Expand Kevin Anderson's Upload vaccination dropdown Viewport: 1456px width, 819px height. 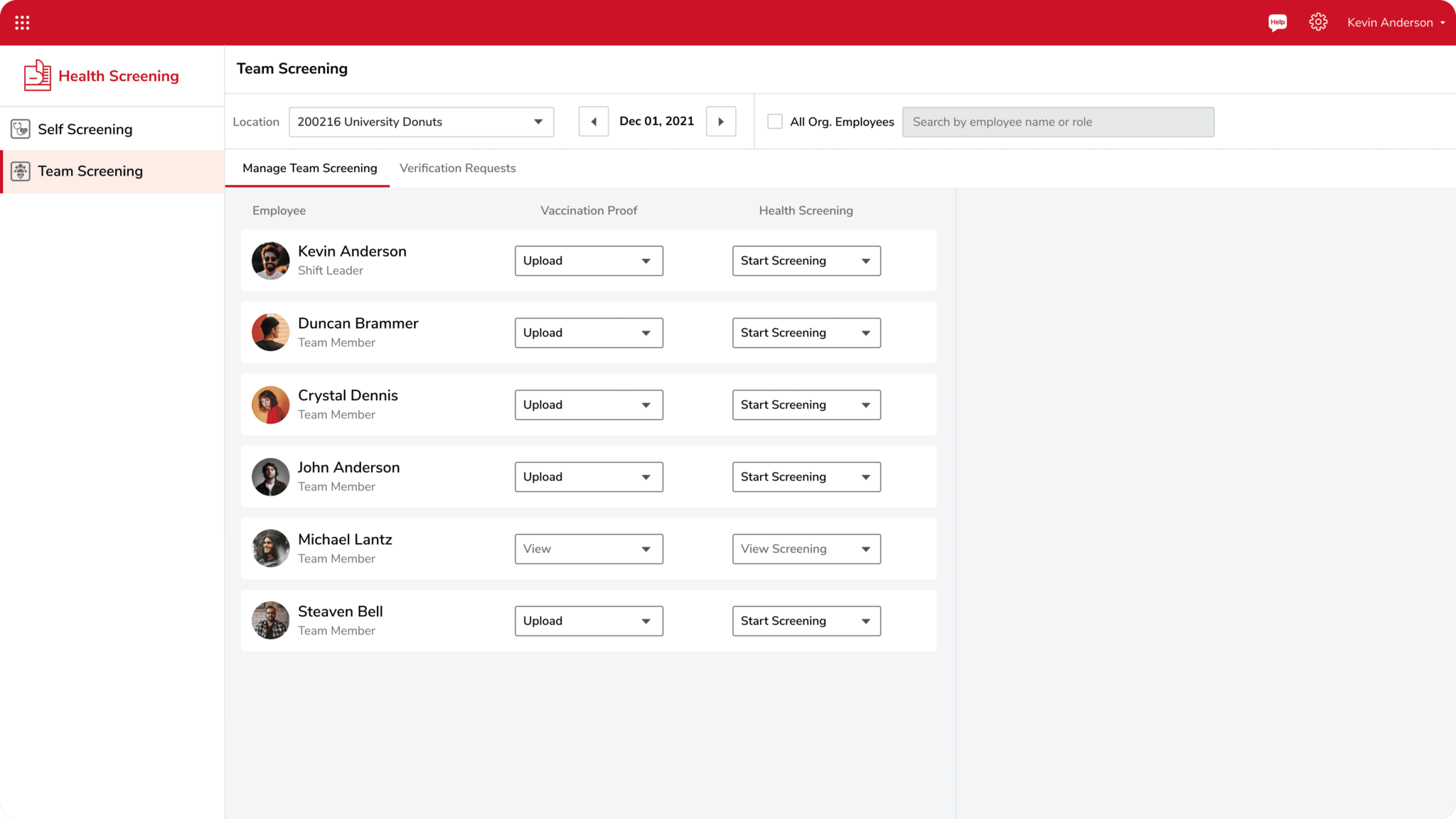click(x=588, y=261)
